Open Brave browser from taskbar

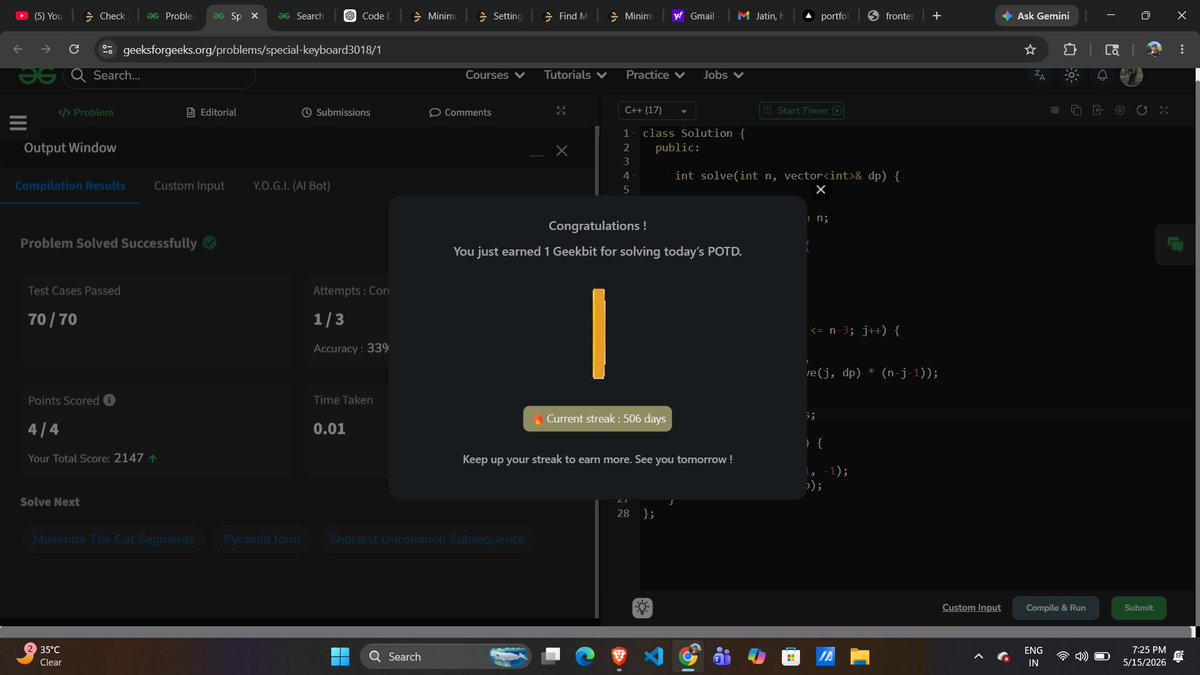point(619,656)
